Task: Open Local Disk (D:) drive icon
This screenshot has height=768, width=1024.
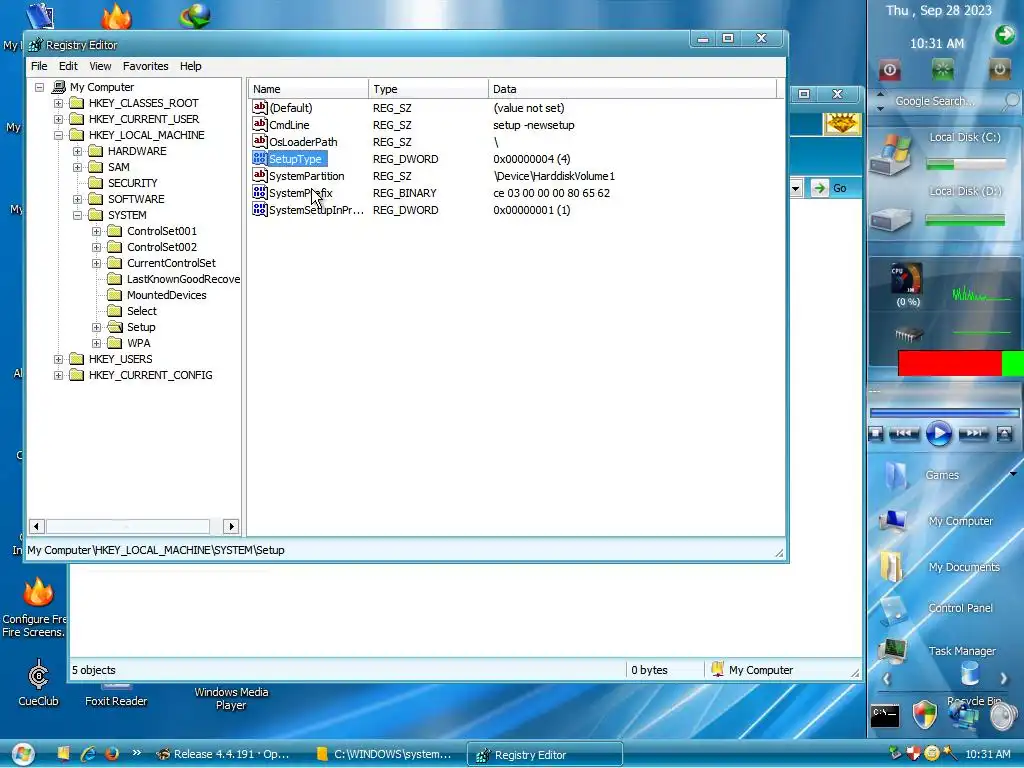Action: click(890, 219)
